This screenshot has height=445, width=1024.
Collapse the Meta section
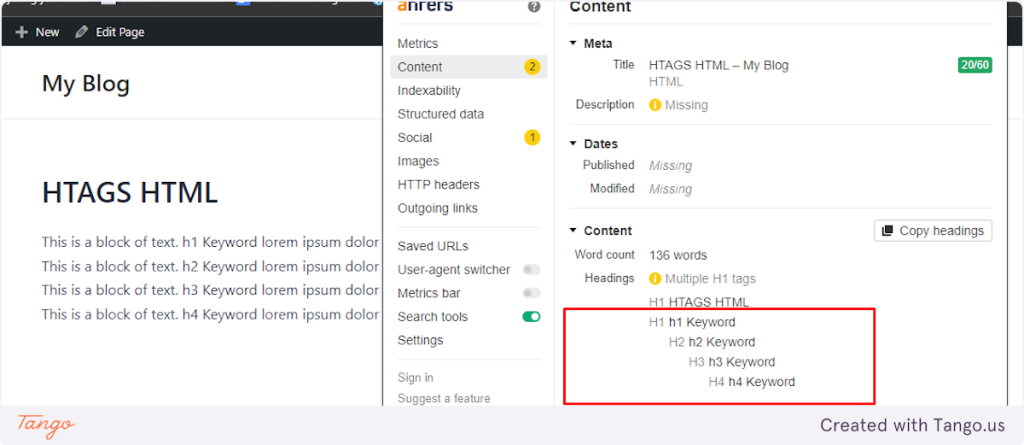click(573, 44)
